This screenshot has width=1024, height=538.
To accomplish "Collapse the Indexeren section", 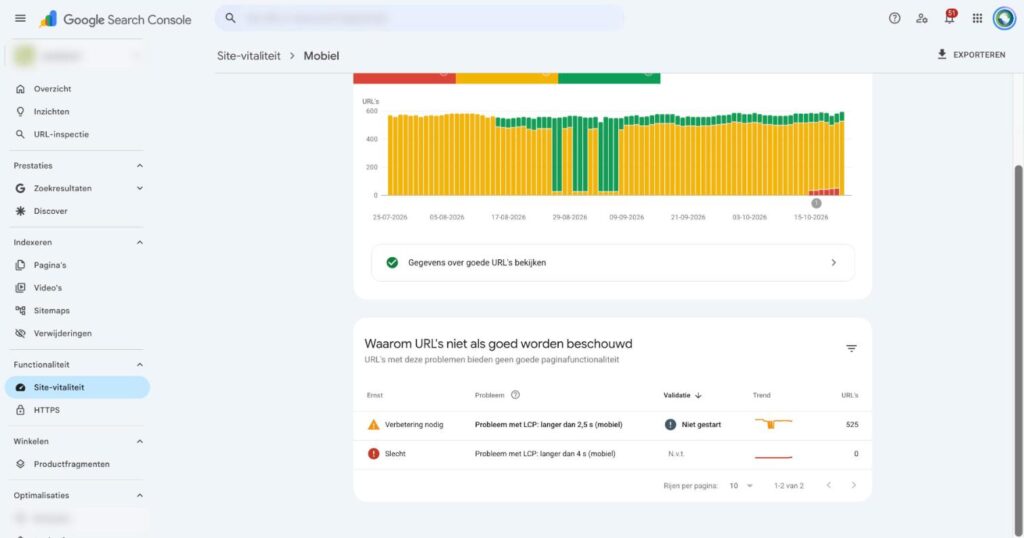I will click(140, 242).
